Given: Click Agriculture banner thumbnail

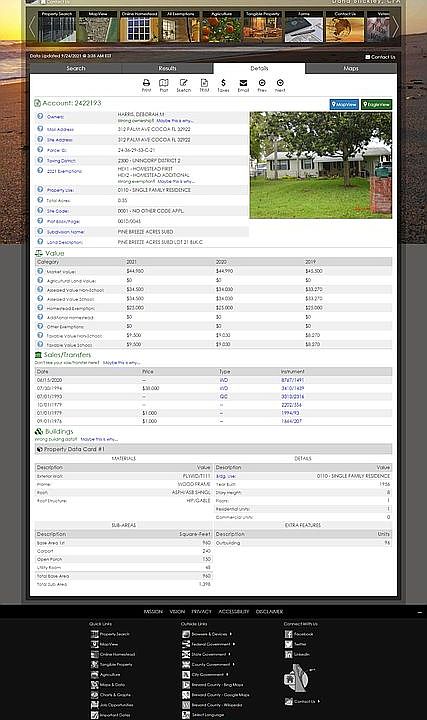Looking at the screenshot, I should [x=221, y=27].
